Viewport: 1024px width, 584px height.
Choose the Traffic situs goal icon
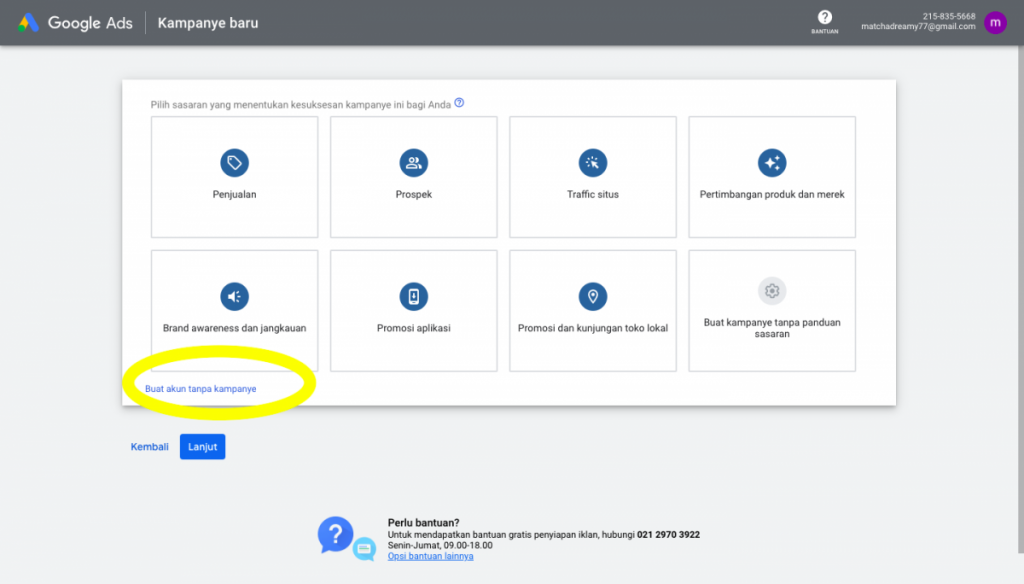click(x=592, y=162)
